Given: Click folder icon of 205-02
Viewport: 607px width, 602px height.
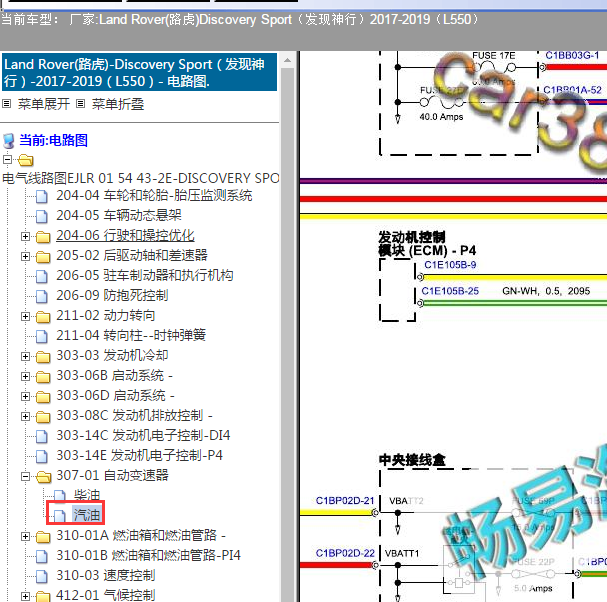Looking at the screenshot, I should [x=43, y=257].
